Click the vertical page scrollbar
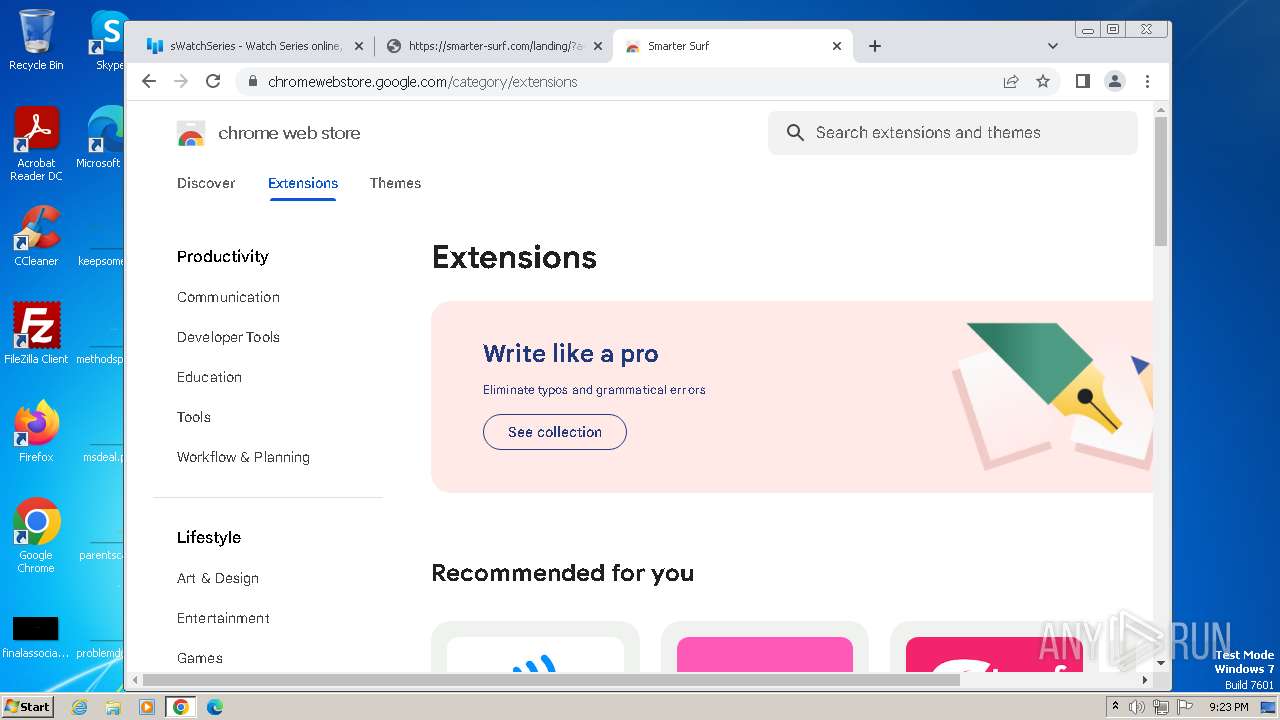Image resolution: width=1280 pixels, height=720 pixels. tap(1161, 181)
